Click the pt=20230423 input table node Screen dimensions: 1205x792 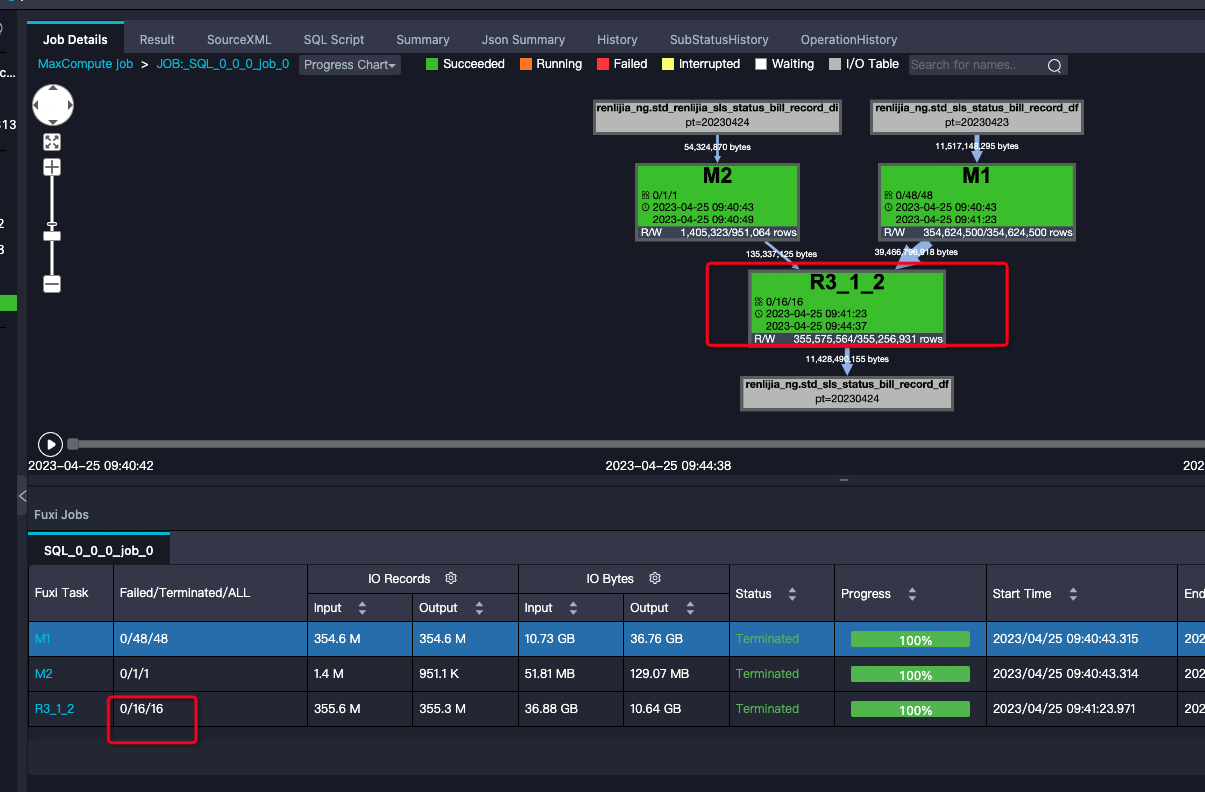[977, 116]
